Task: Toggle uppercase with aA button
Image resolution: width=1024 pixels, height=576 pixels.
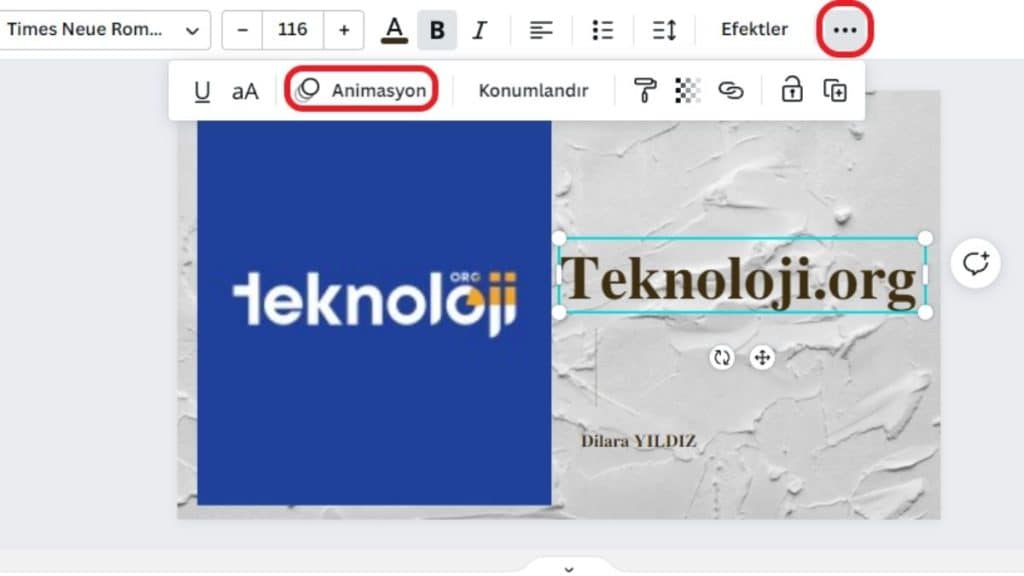Action: [245, 91]
